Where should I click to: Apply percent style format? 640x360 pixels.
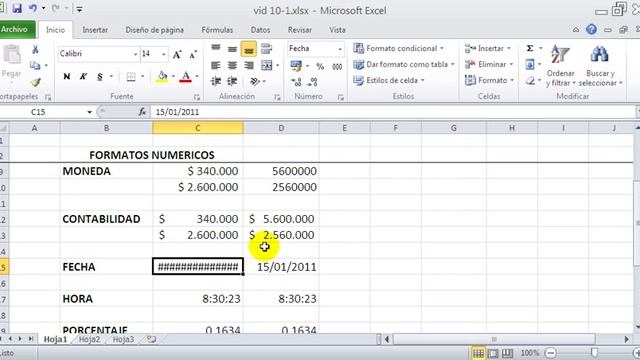point(320,66)
